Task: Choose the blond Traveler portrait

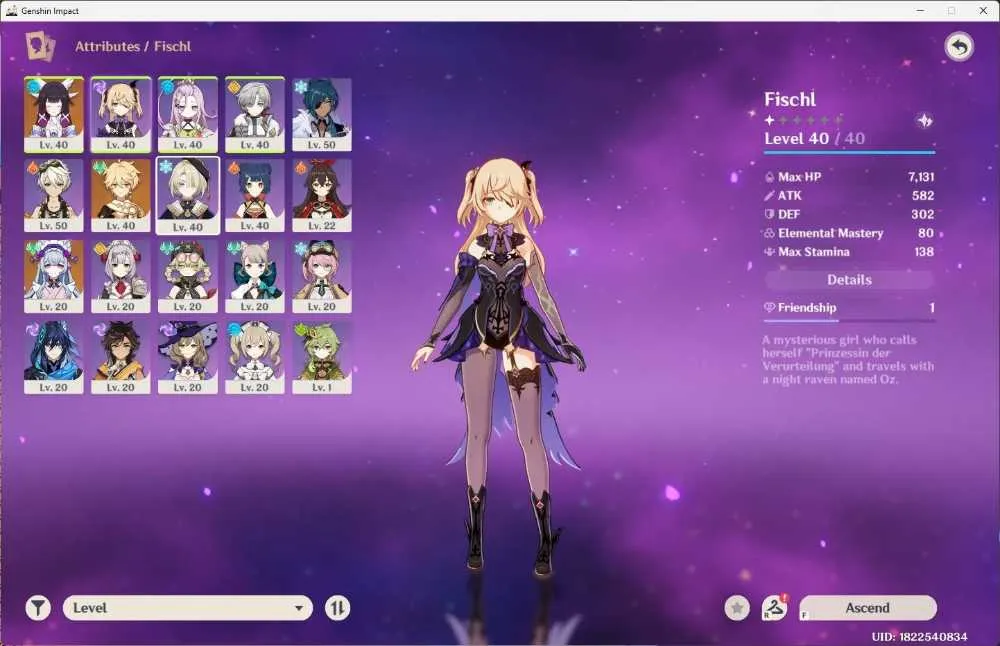Action: [x=121, y=196]
